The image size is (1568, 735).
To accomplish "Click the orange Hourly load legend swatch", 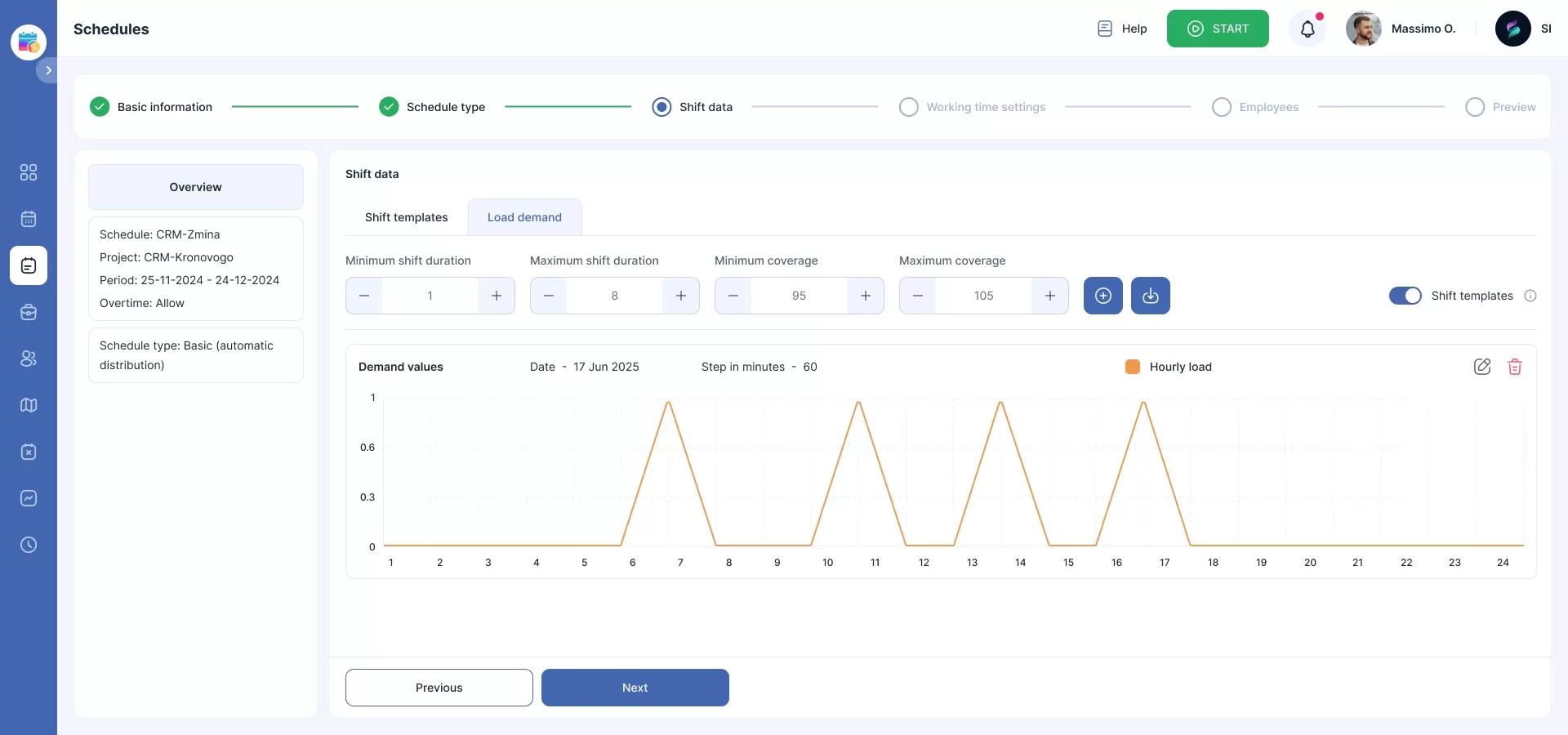I will point(1132,367).
